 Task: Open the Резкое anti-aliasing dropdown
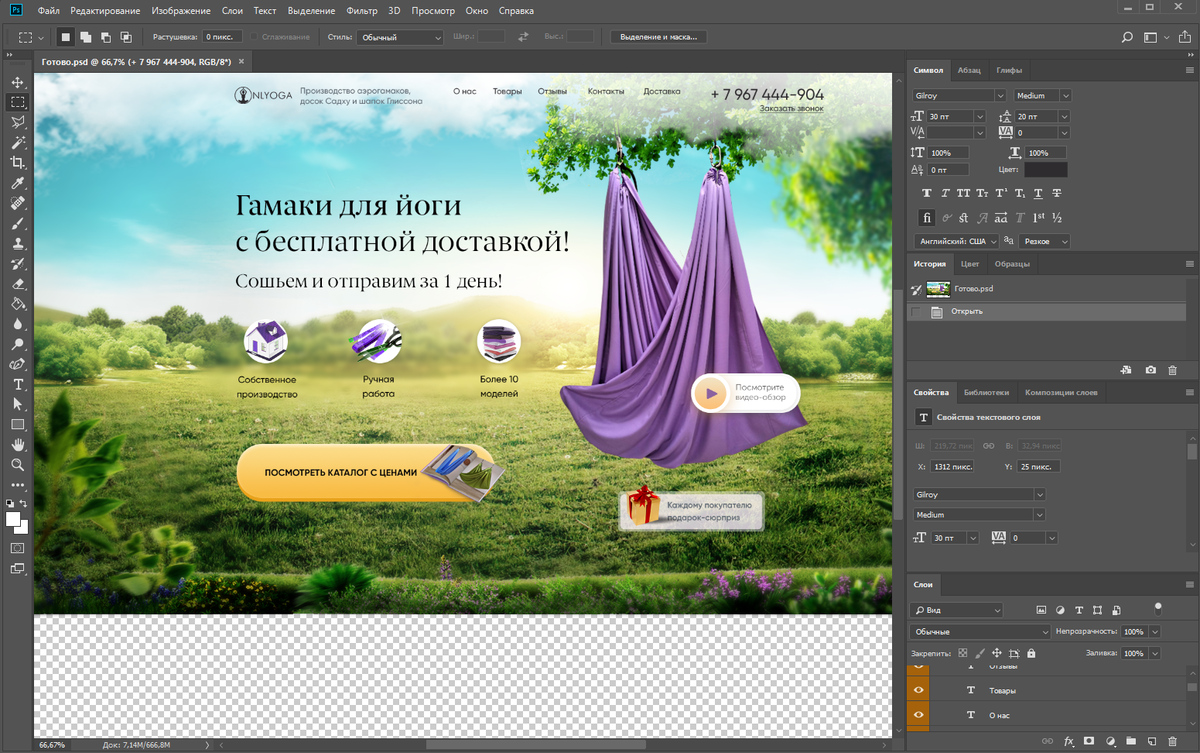[1043, 241]
